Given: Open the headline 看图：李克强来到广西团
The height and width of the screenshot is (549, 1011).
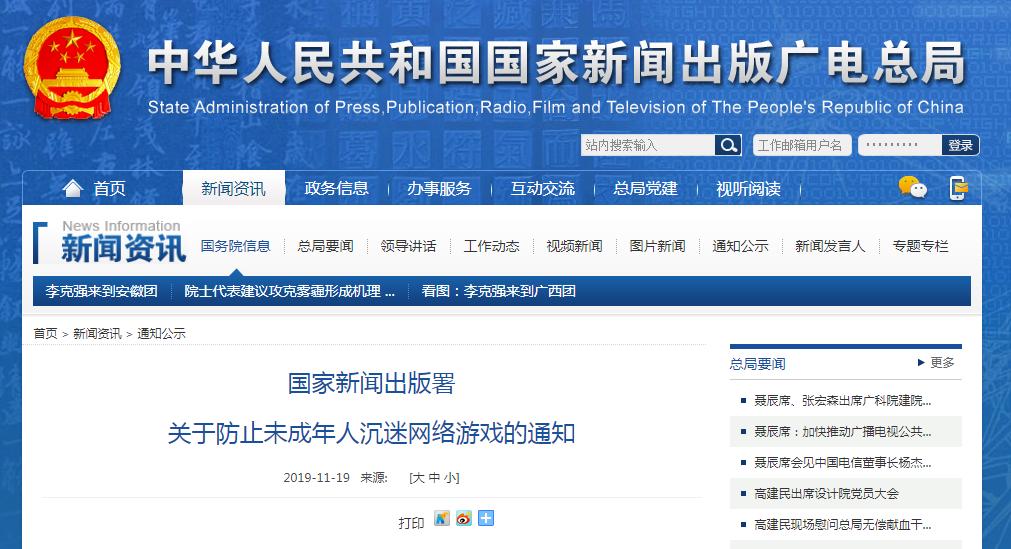Looking at the screenshot, I should 498,291.
